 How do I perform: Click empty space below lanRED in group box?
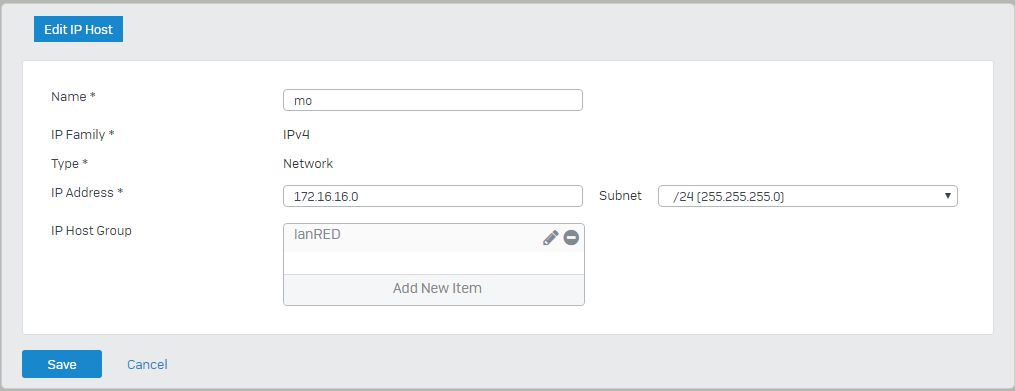(434, 263)
